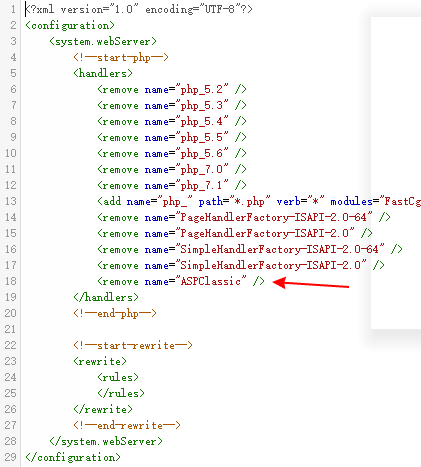Click the system.webServer opening tag

tap(103, 41)
